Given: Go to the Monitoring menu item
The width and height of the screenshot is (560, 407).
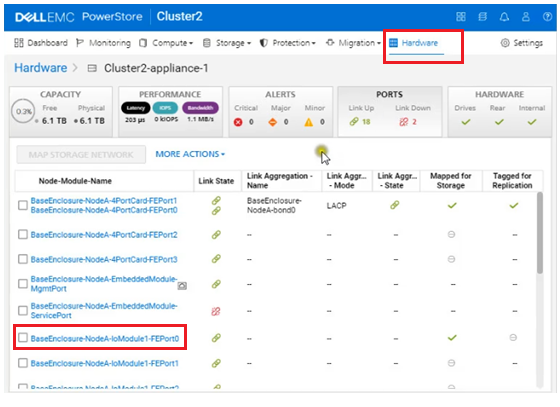Looking at the screenshot, I should [103, 43].
